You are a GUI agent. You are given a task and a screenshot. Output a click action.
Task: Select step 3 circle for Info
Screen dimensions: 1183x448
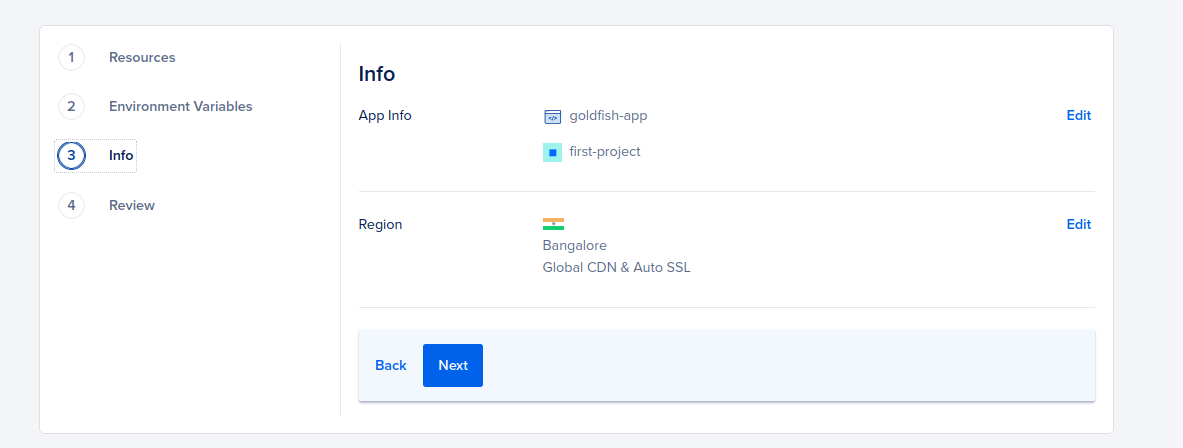71,156
